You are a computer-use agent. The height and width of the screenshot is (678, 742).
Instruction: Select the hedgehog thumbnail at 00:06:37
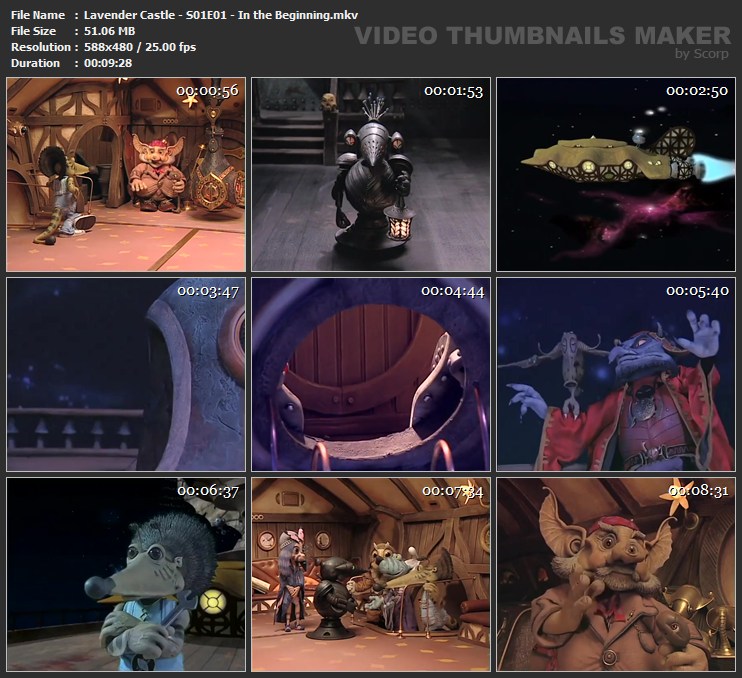(126, 574)
